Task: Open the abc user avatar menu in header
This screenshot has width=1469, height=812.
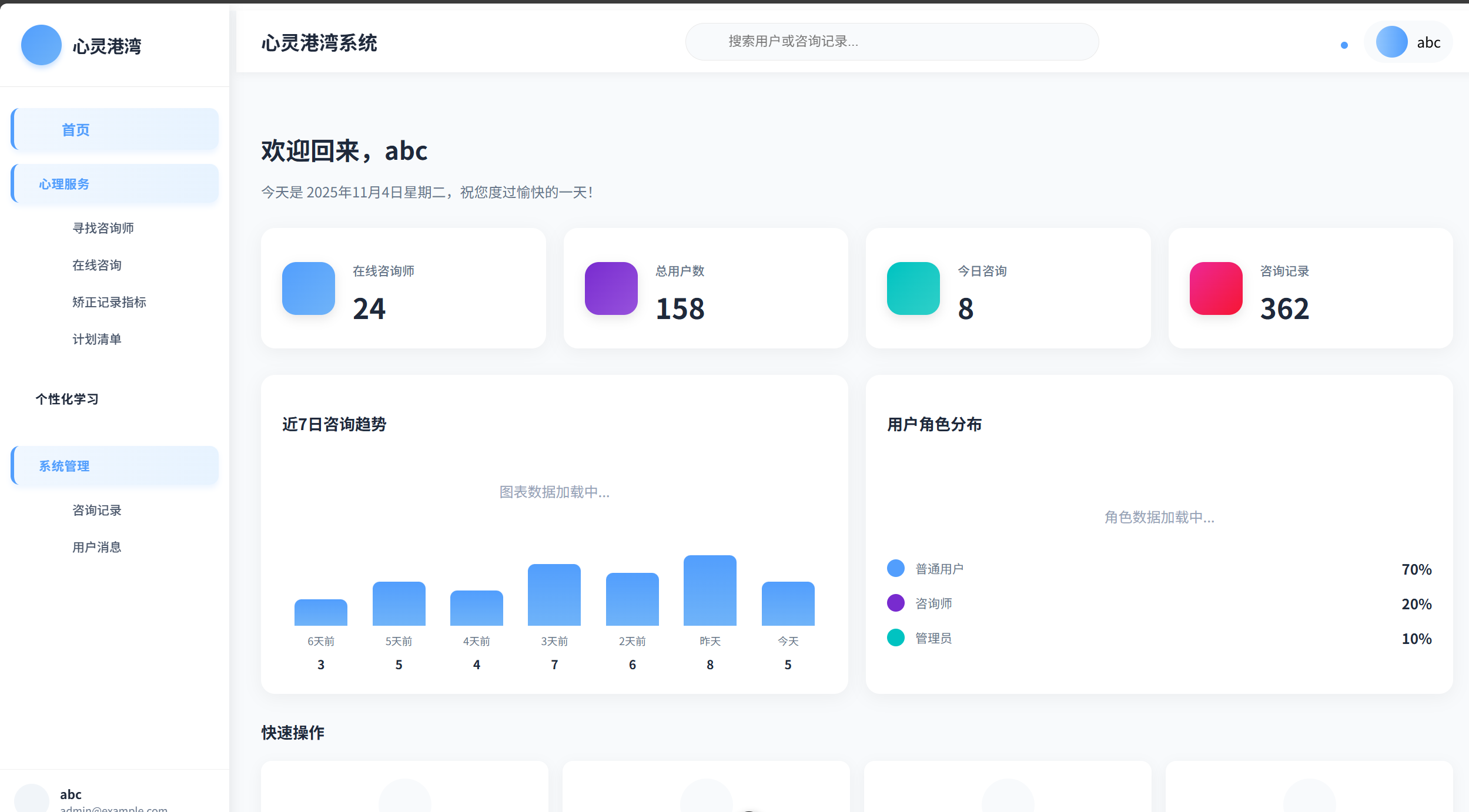Action: (x=1407, y=42)
